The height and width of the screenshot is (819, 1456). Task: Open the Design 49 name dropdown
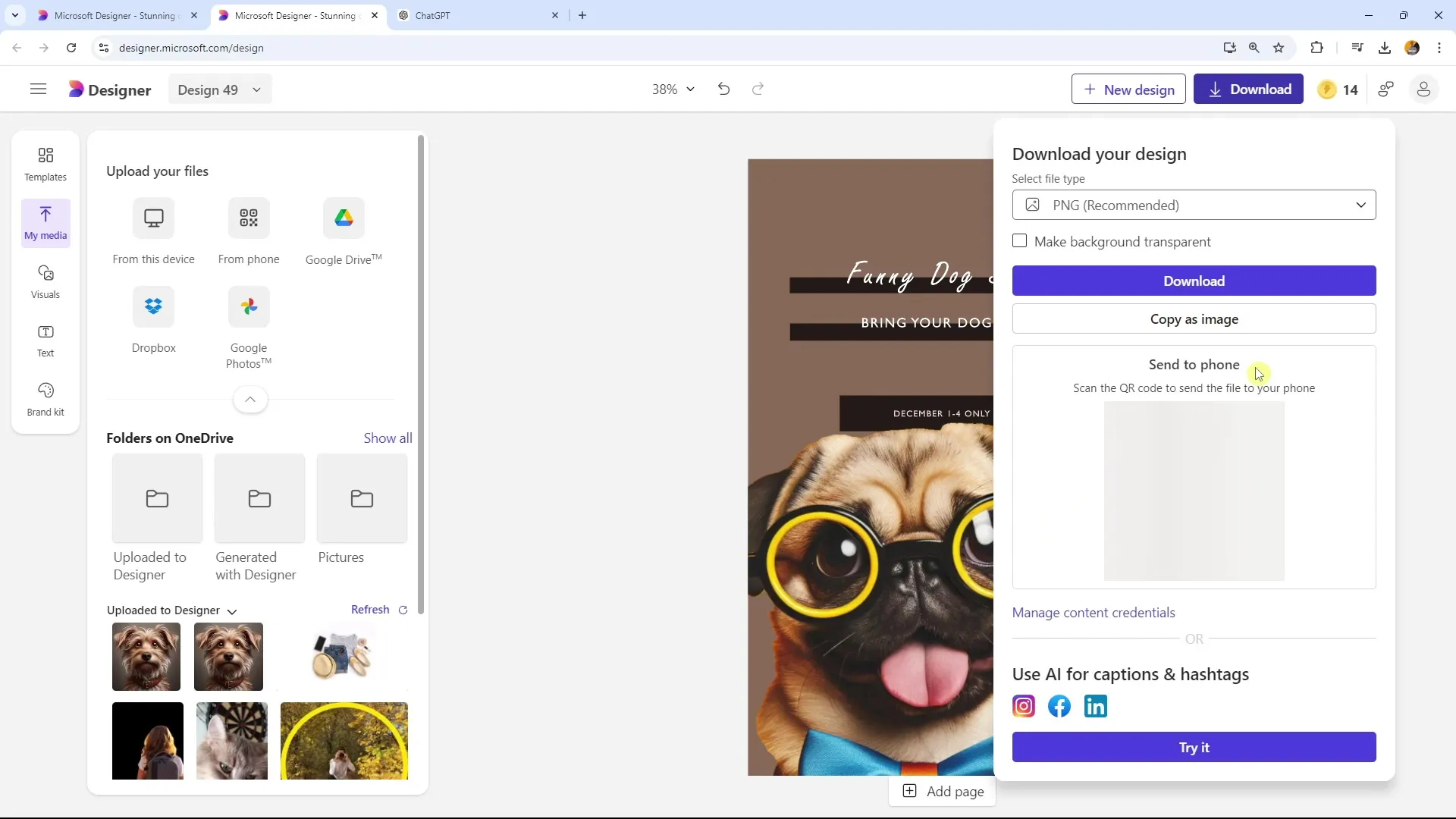coord(219,89)
